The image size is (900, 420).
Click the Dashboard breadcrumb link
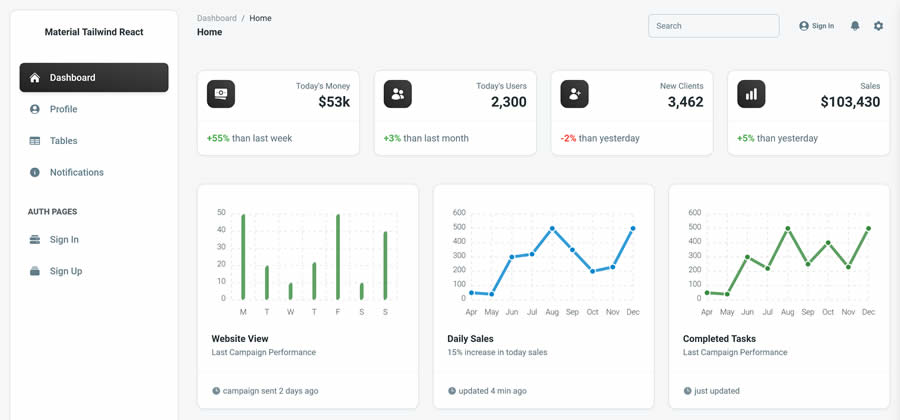(x=217, y=18)
